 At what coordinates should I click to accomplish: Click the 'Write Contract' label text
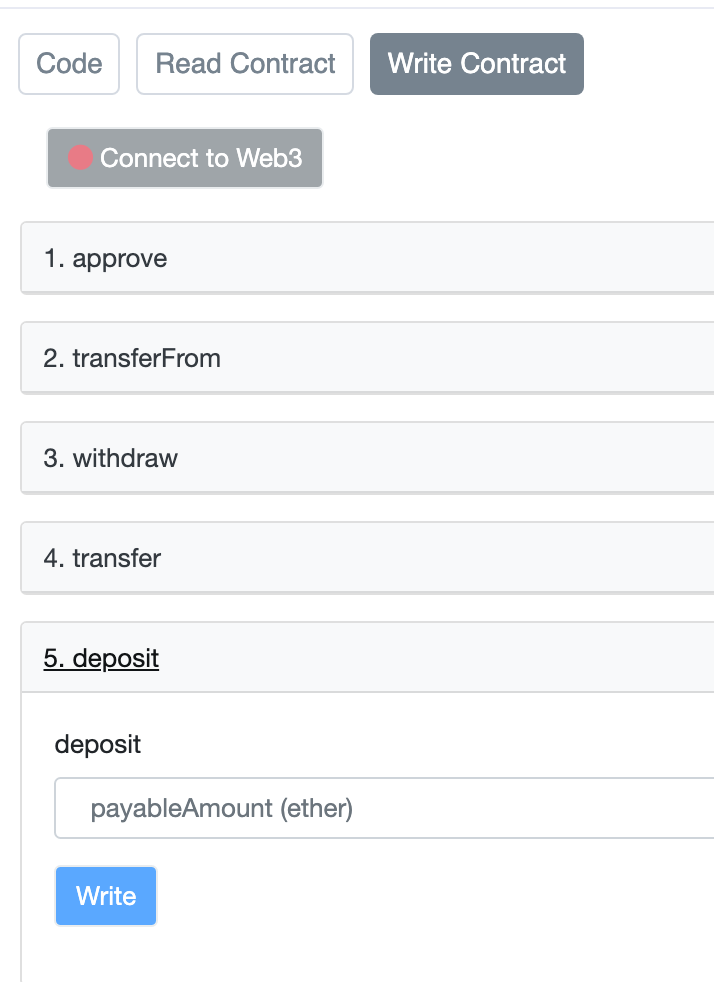pyautogui.click(x=477, y=64)
